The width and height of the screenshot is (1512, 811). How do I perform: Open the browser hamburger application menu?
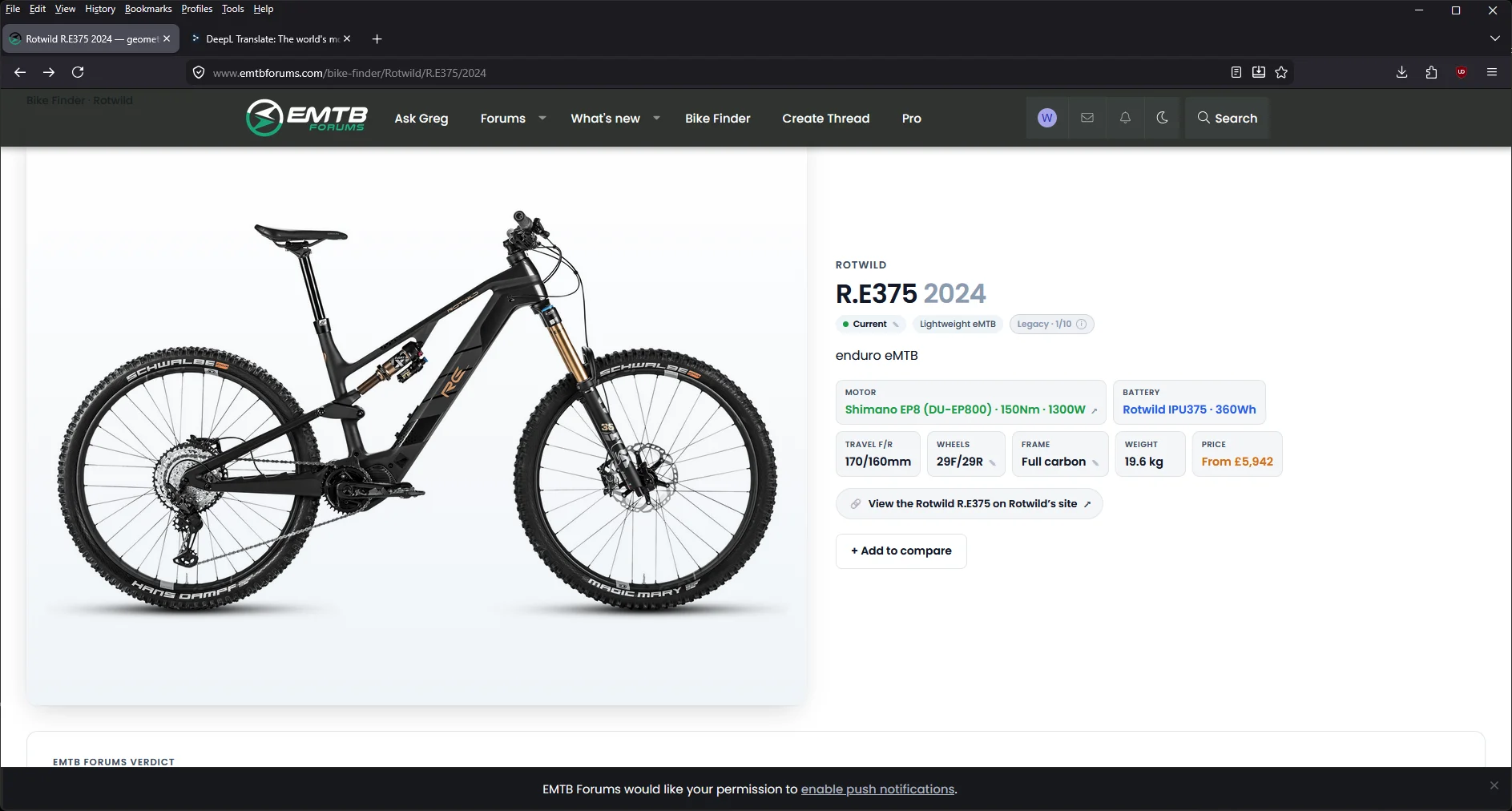pos(1492,72)
